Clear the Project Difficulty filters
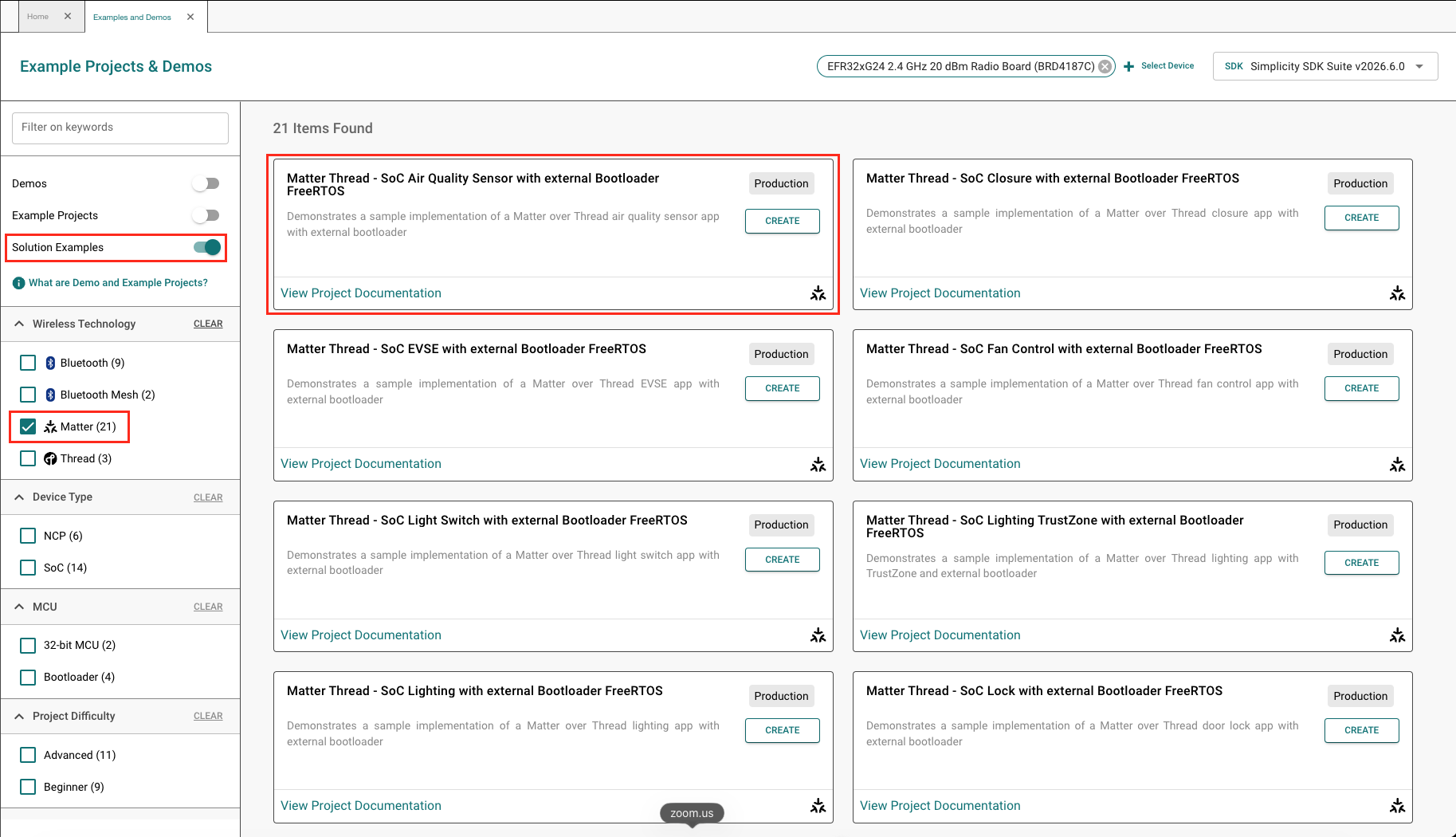The height and width of the screenshot is (837, 1456). [x=208, y=716]
